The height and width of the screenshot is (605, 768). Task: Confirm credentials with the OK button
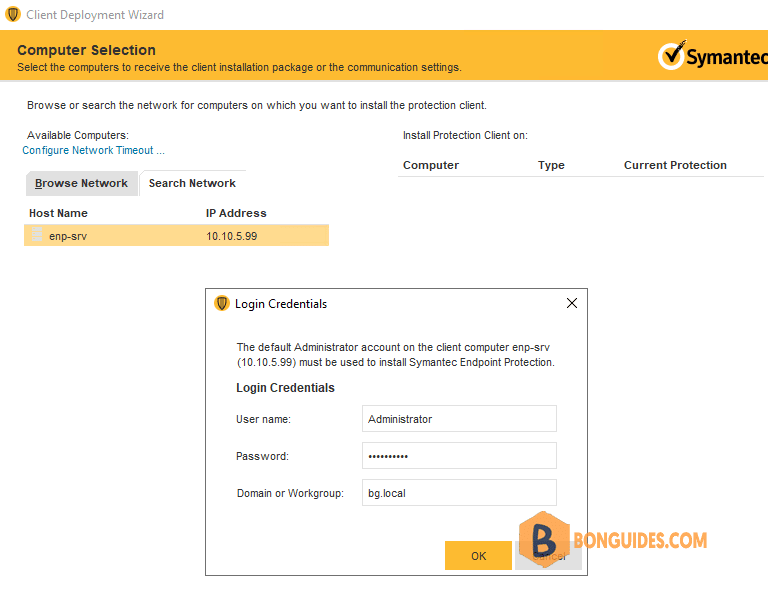coord(479,556)
